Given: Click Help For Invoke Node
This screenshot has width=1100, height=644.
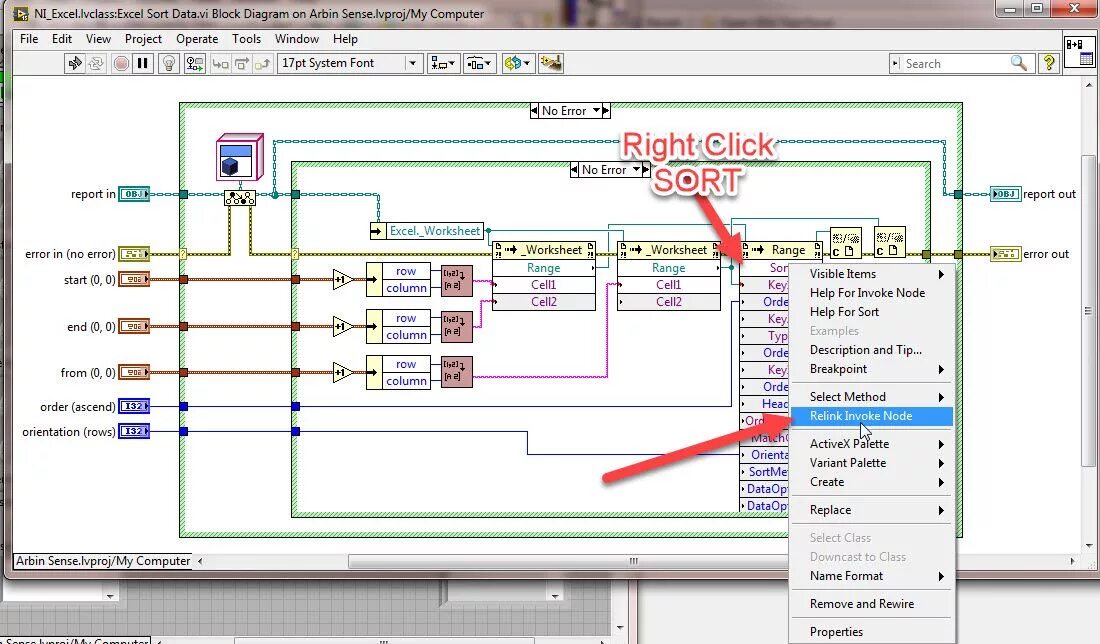Looking at the screenshot, I should coord(871,293).
